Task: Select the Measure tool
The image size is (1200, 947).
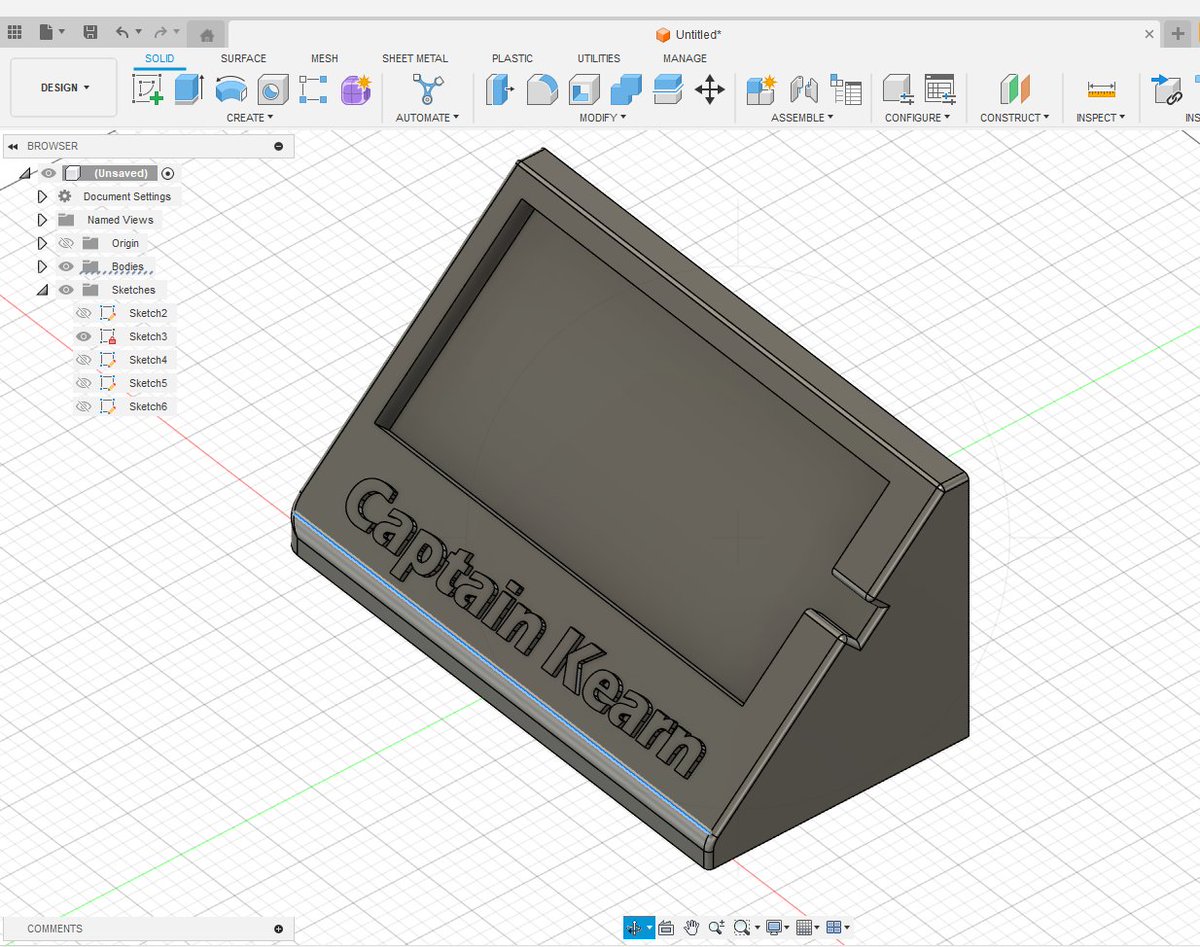Action: pos(1101,90)
